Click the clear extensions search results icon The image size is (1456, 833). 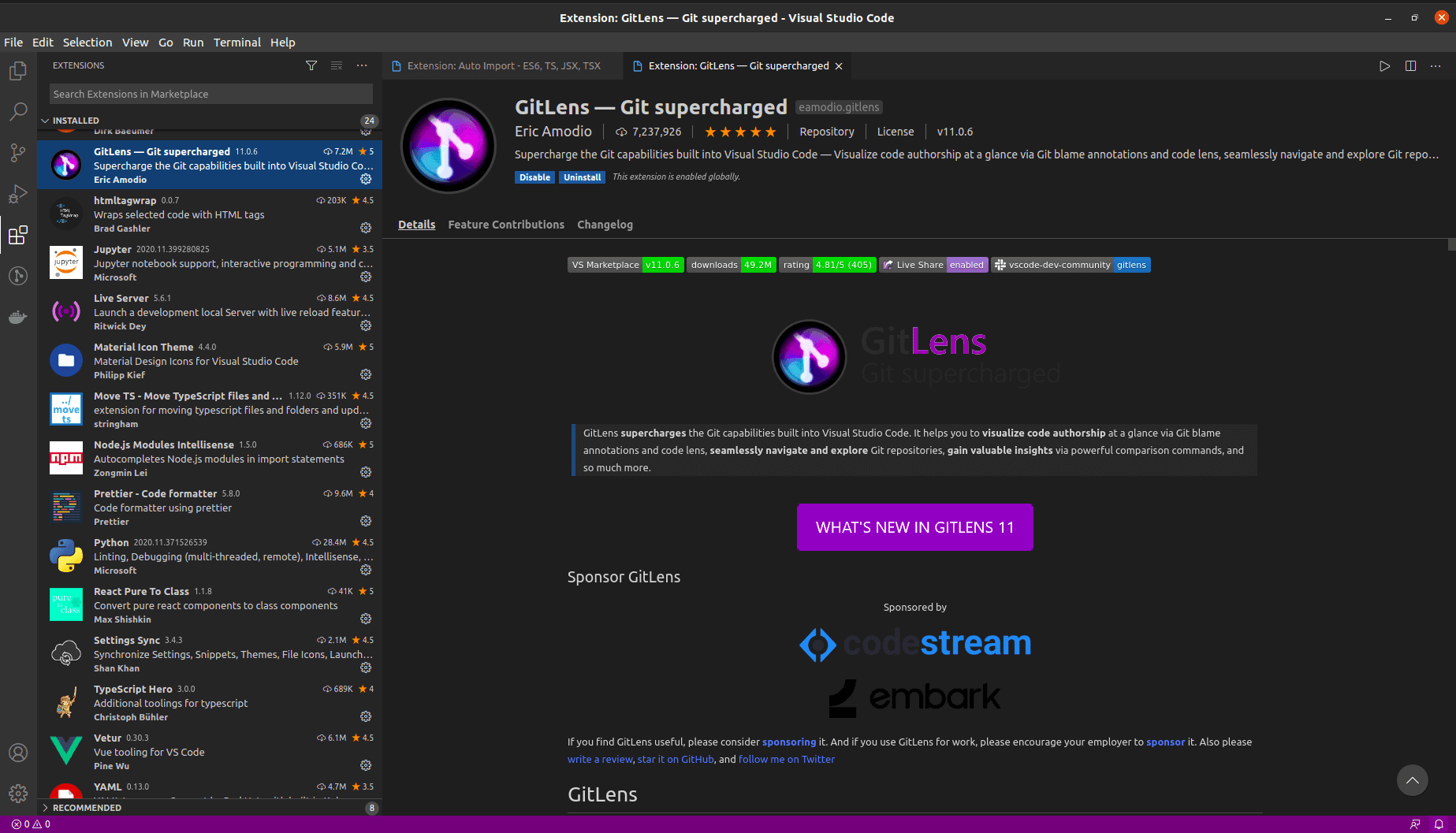point(337,65)
